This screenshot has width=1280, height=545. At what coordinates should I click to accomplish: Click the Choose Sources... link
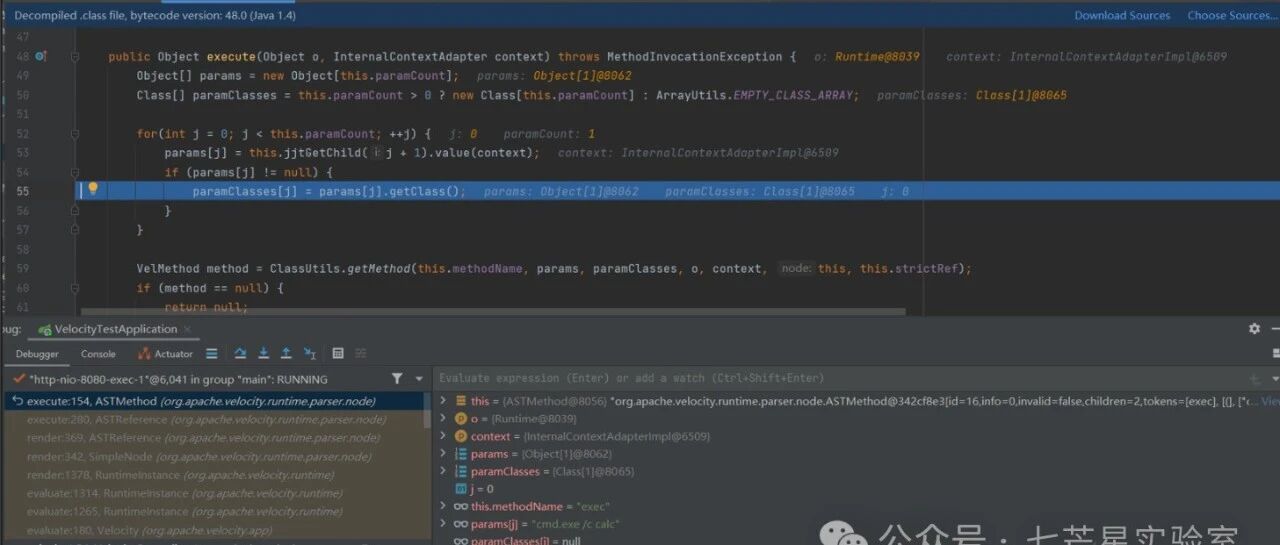[1232, 15]
